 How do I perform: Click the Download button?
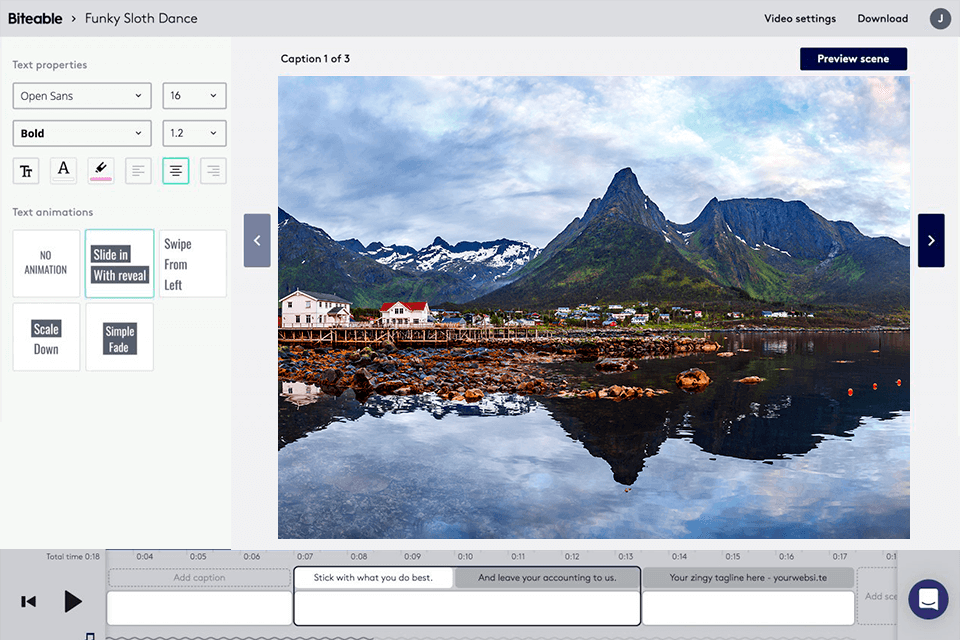pos(882,18)
